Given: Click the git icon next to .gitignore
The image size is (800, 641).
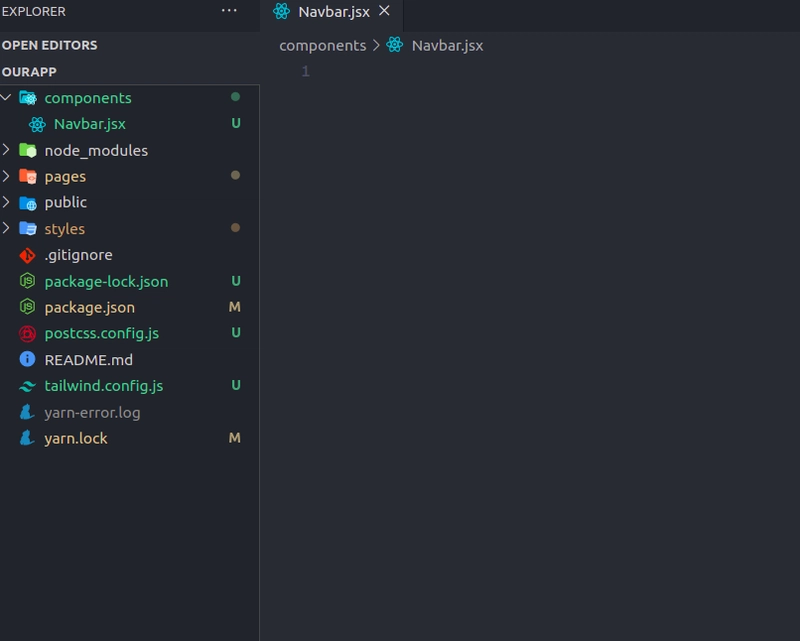Looking at the screenshot, I should tap(27, 255).
